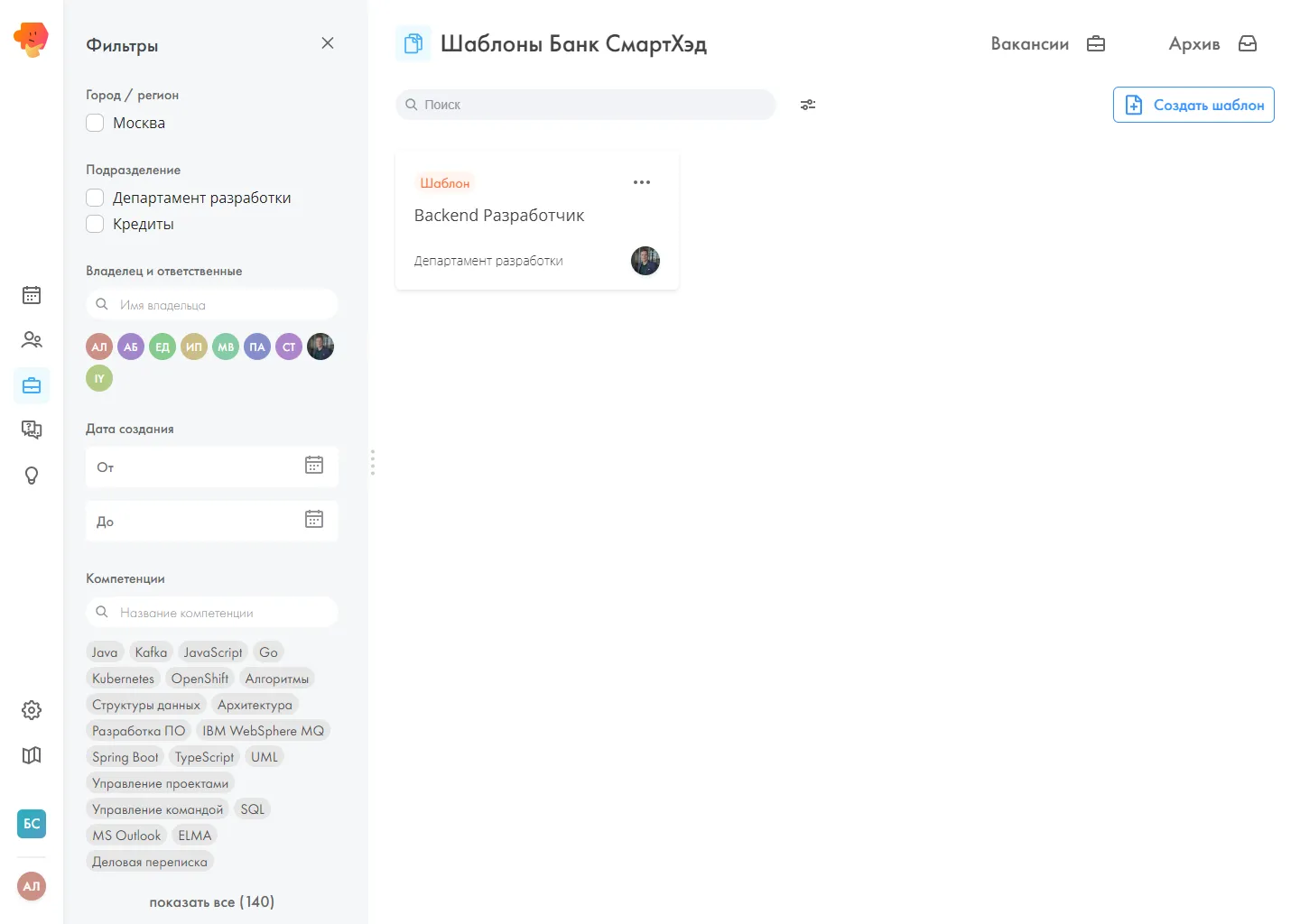Viewport: 1300px width, 924px height.
Task: Open the calendar icon in left sidebar
Action: (32, 295)
